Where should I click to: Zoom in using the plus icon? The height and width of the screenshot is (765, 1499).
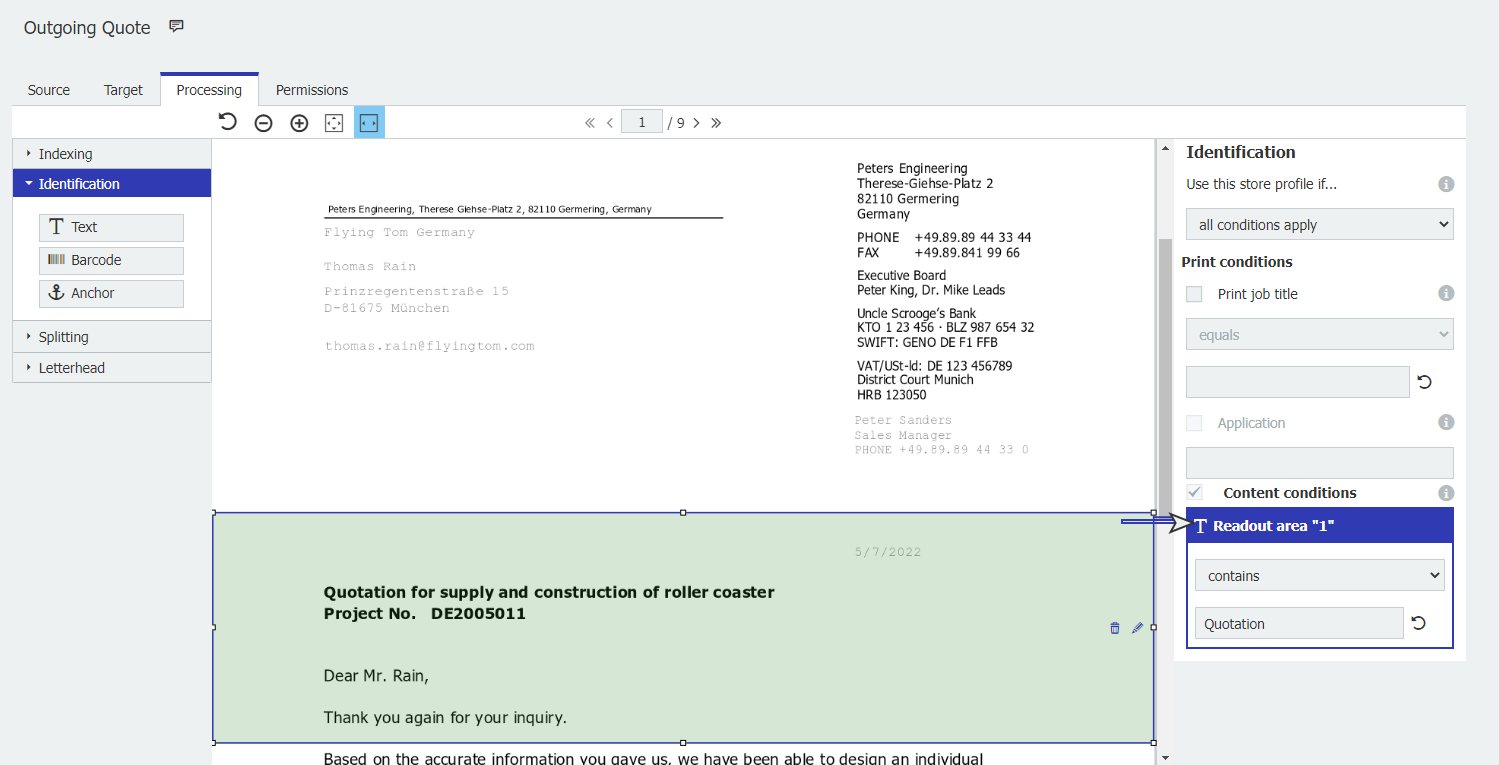click(299, 122)
